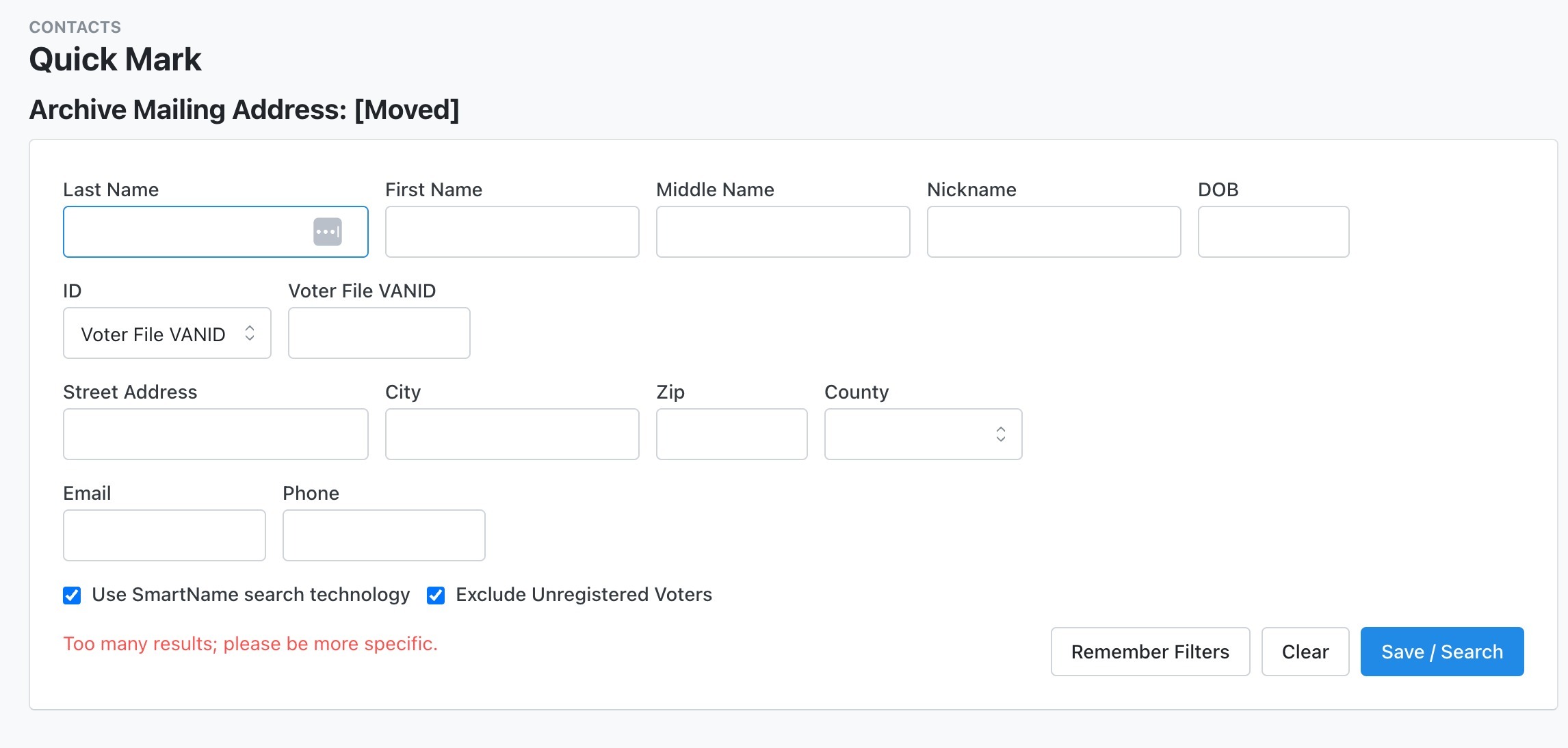Focus the Zip code field
The image size is (1568, 748).
pos(731,434)
